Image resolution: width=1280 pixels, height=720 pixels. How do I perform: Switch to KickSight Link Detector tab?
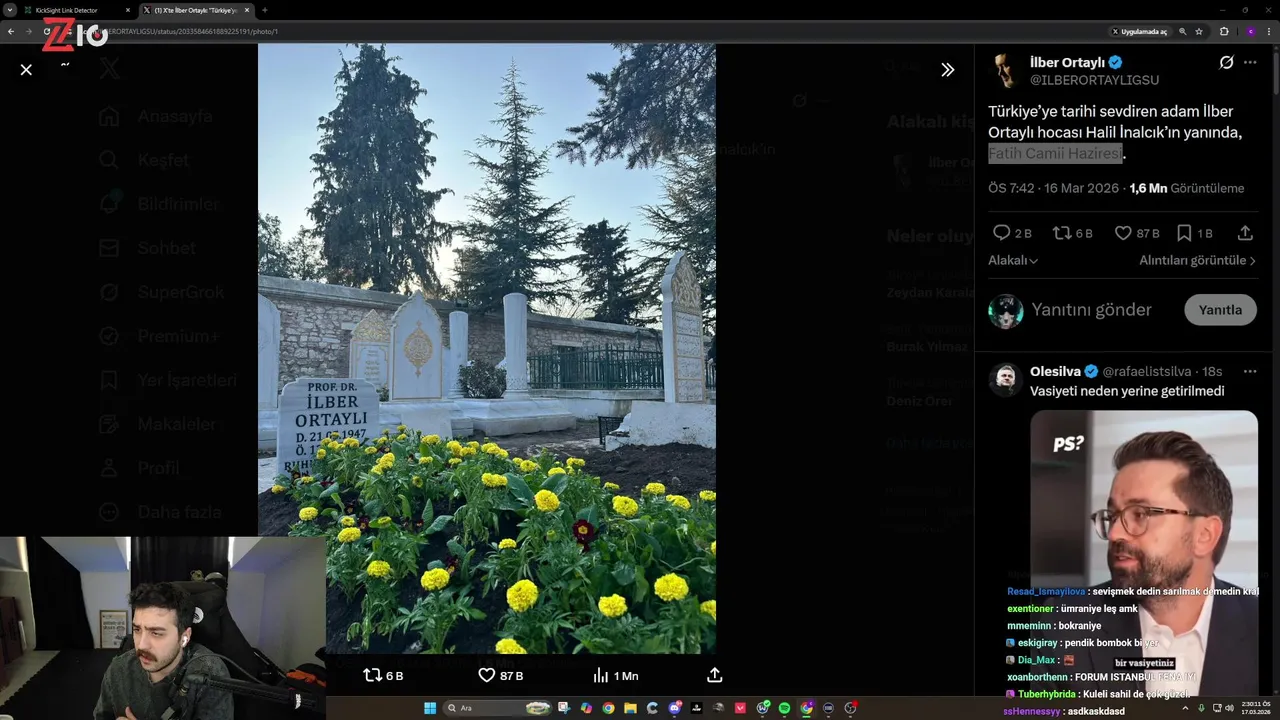pyautogui.click(x=78, y=10)
